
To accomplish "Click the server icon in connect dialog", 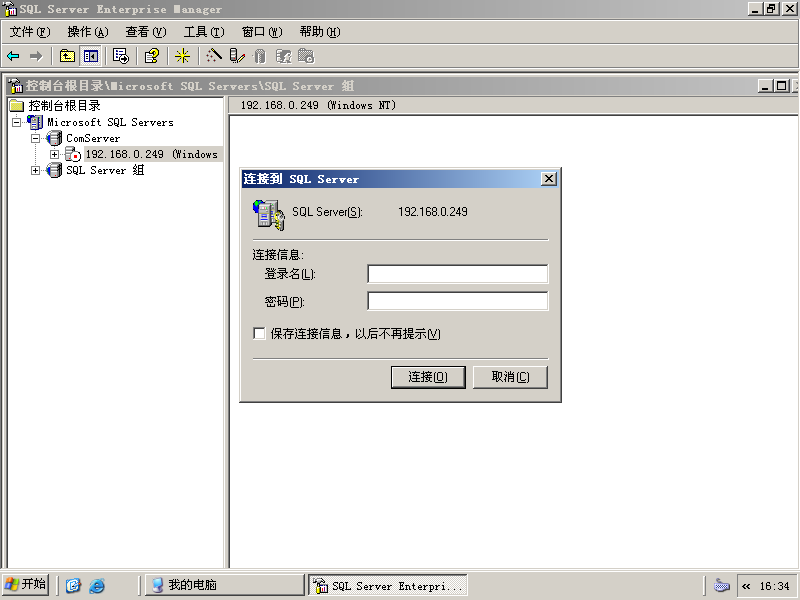I will [269, 215].
